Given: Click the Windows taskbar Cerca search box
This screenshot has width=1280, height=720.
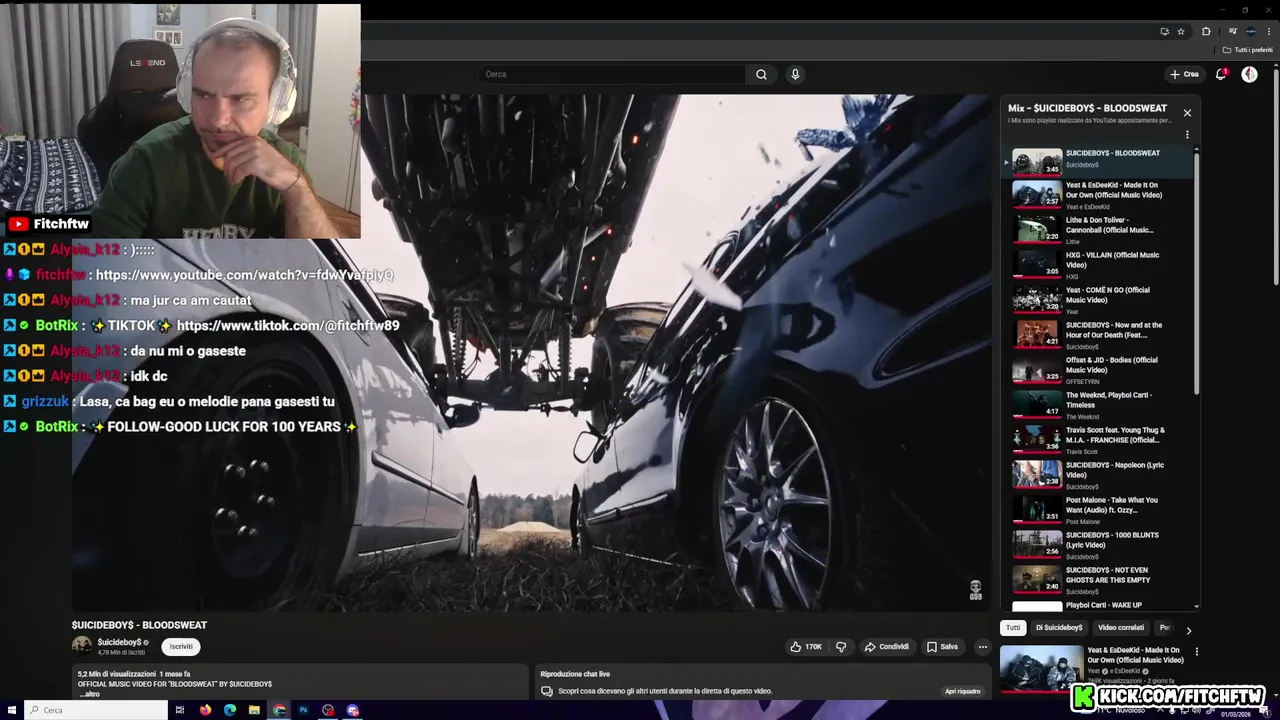Looking at the screenshot, I should click(x=96, y=710).
